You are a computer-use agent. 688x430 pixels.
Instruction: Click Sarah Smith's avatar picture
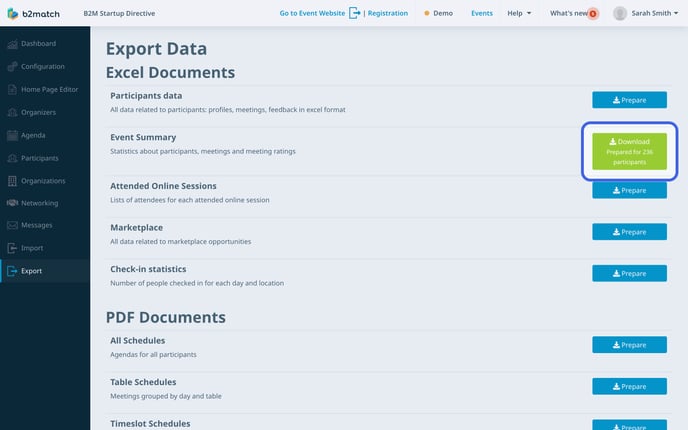pyautogui.click(x=620, y=14)
